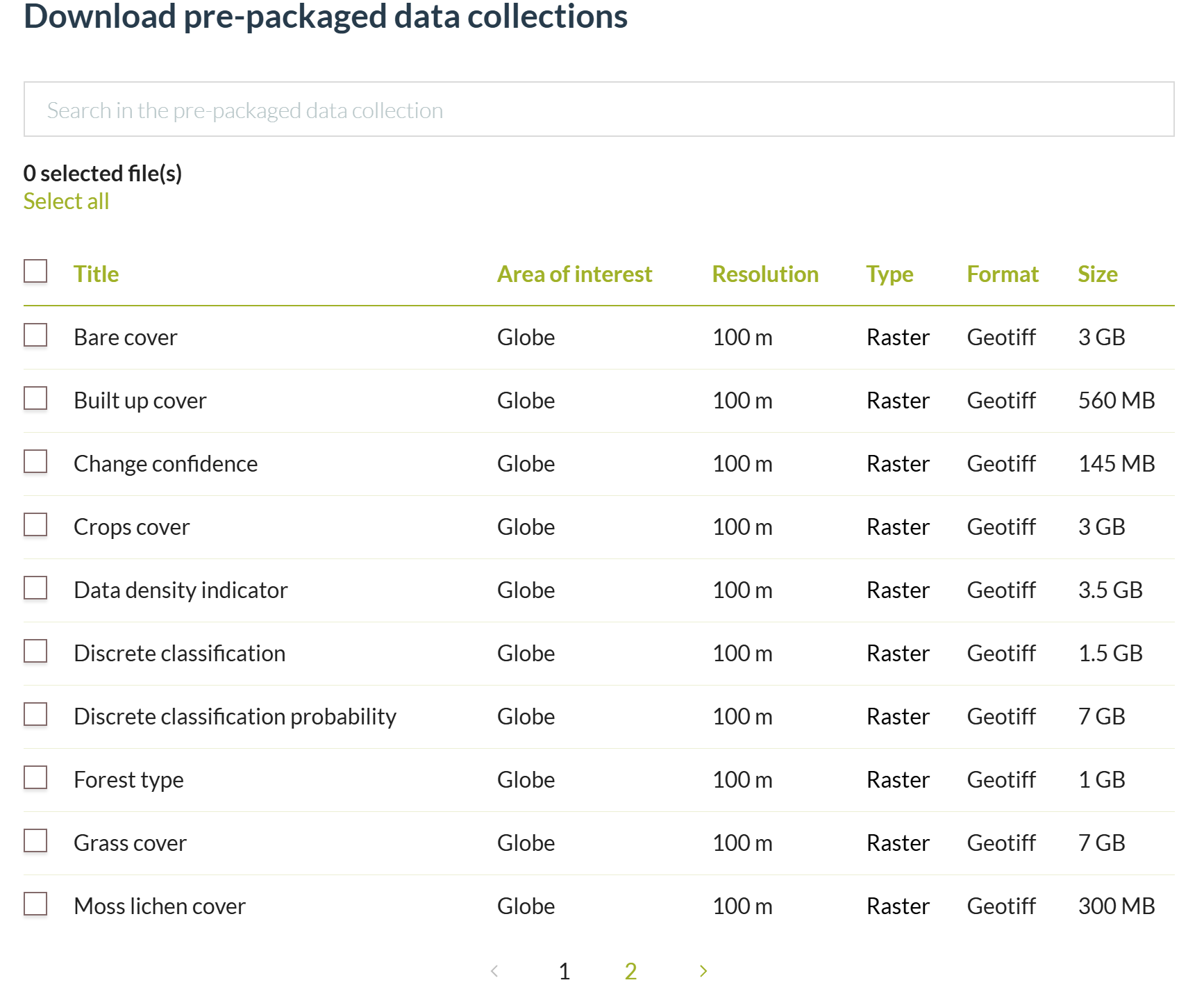Check the Crops cover row checkbox
The width and height of the screenshot is (1204, 1003).
pos(35,525)
